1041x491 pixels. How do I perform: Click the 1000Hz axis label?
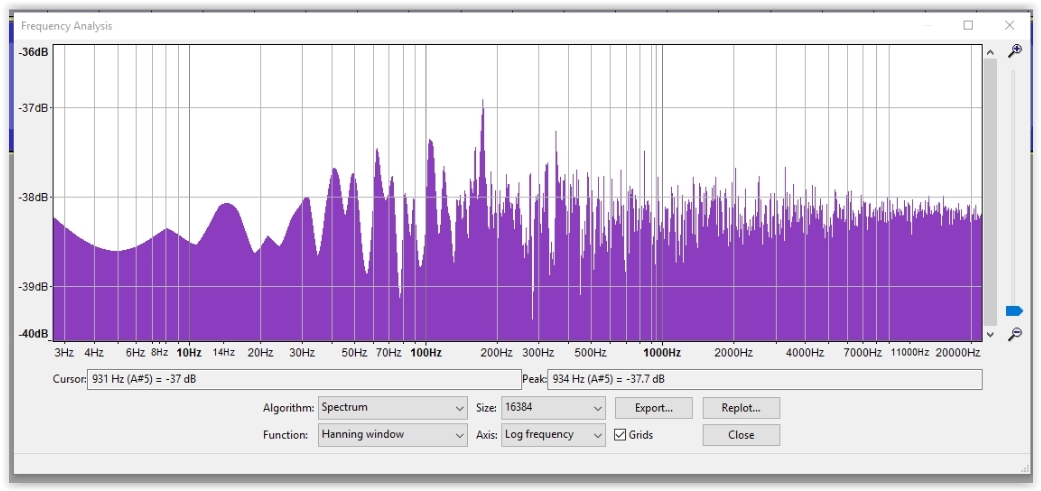click(x=662, y=353)
